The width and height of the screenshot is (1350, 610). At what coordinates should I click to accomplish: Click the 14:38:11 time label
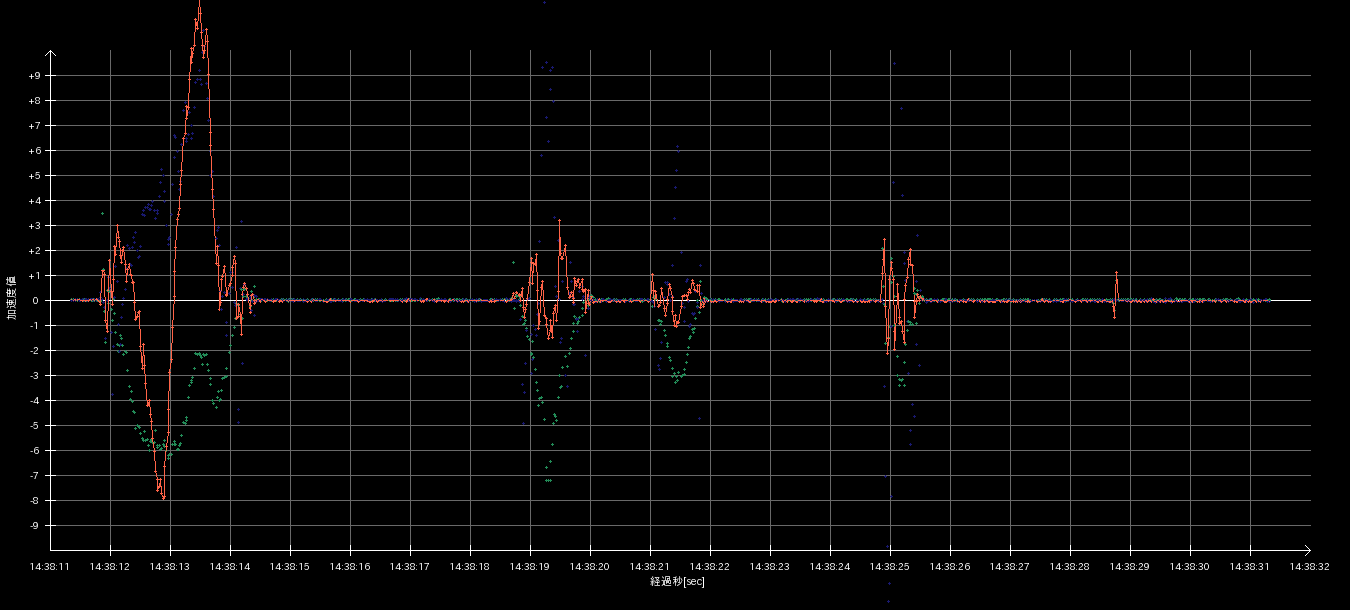(50, 567)
